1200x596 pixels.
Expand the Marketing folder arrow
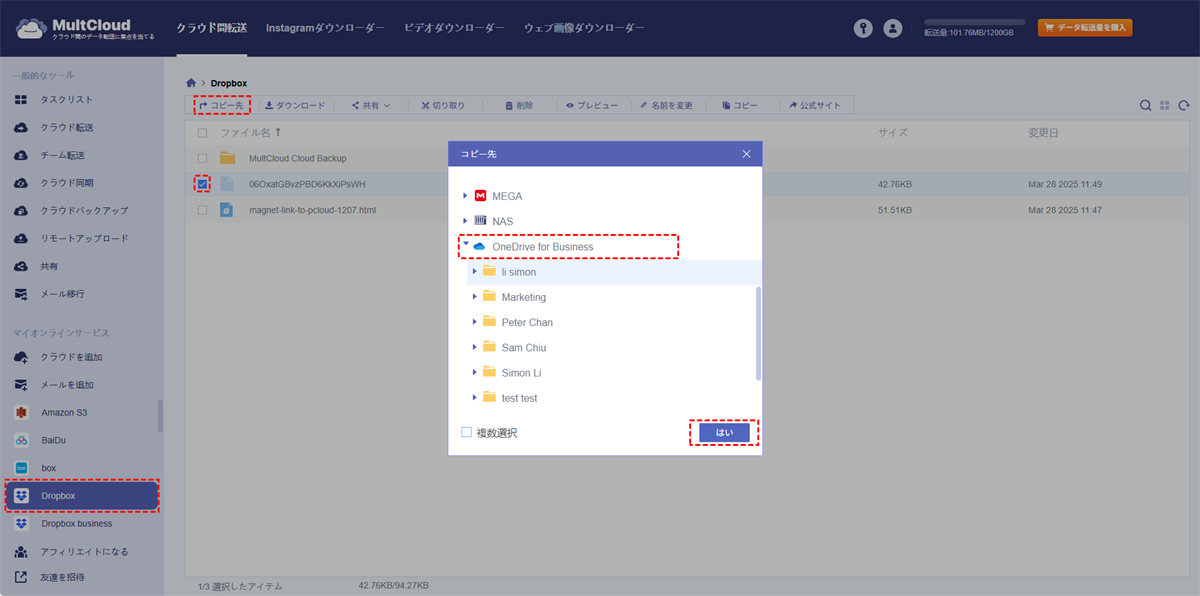pyautogui.click(x=475, y=297)
